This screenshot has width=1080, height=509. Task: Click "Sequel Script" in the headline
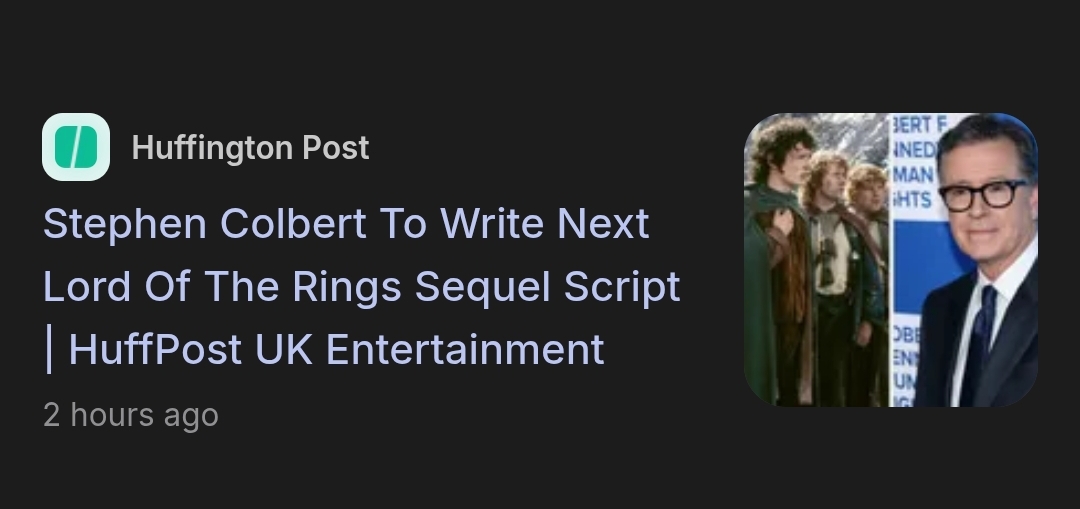548,287
